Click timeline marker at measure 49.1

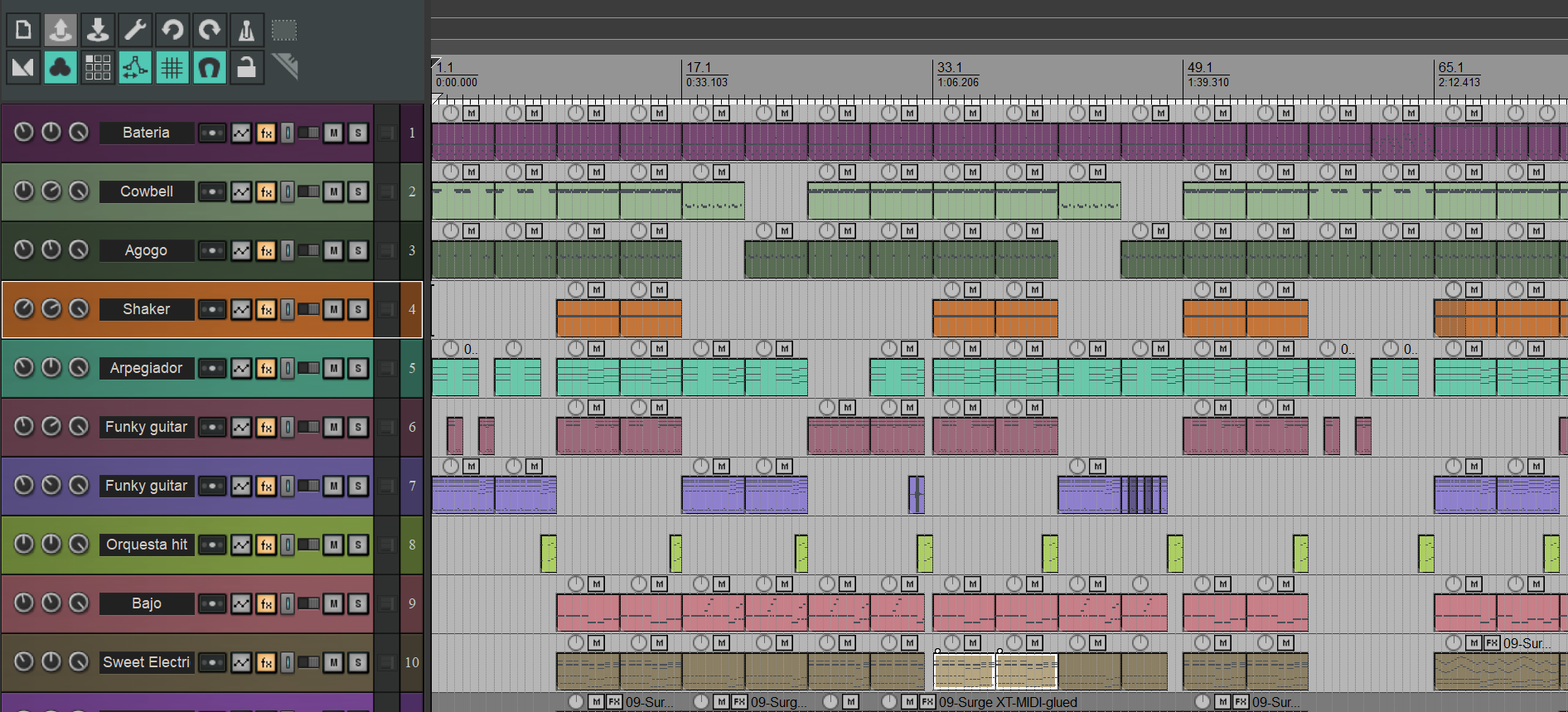tap(1200, 67)
